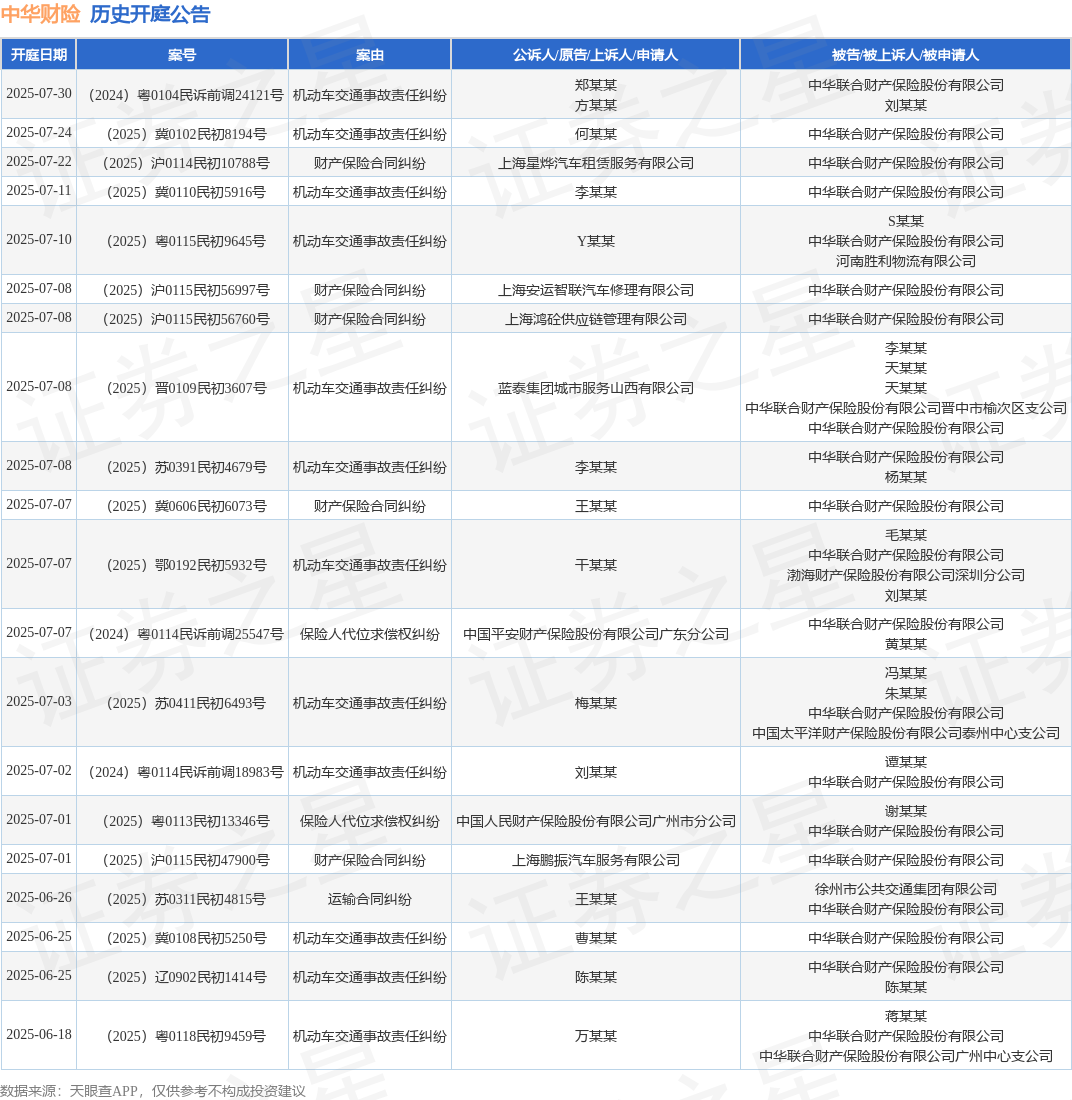Select case number 冀0102民初8194号
Image resolution: width=1072 pixels, height=1100 pixels.
[186, 134]
